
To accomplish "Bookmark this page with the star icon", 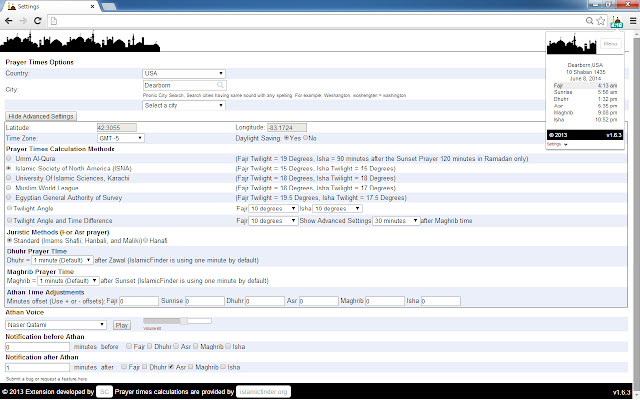I will point(601,19).
